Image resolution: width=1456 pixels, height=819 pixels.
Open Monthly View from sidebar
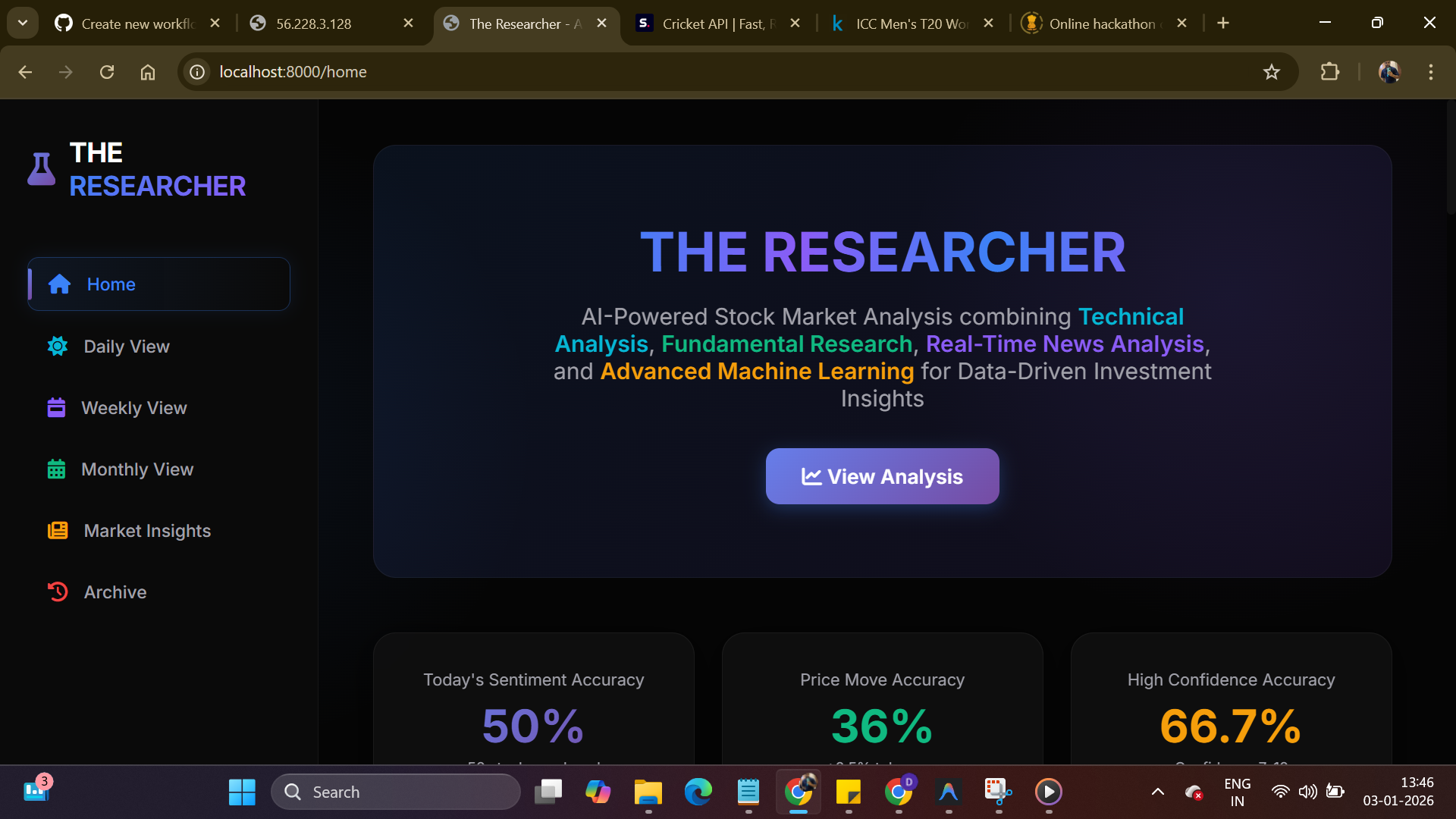[136, 469]
